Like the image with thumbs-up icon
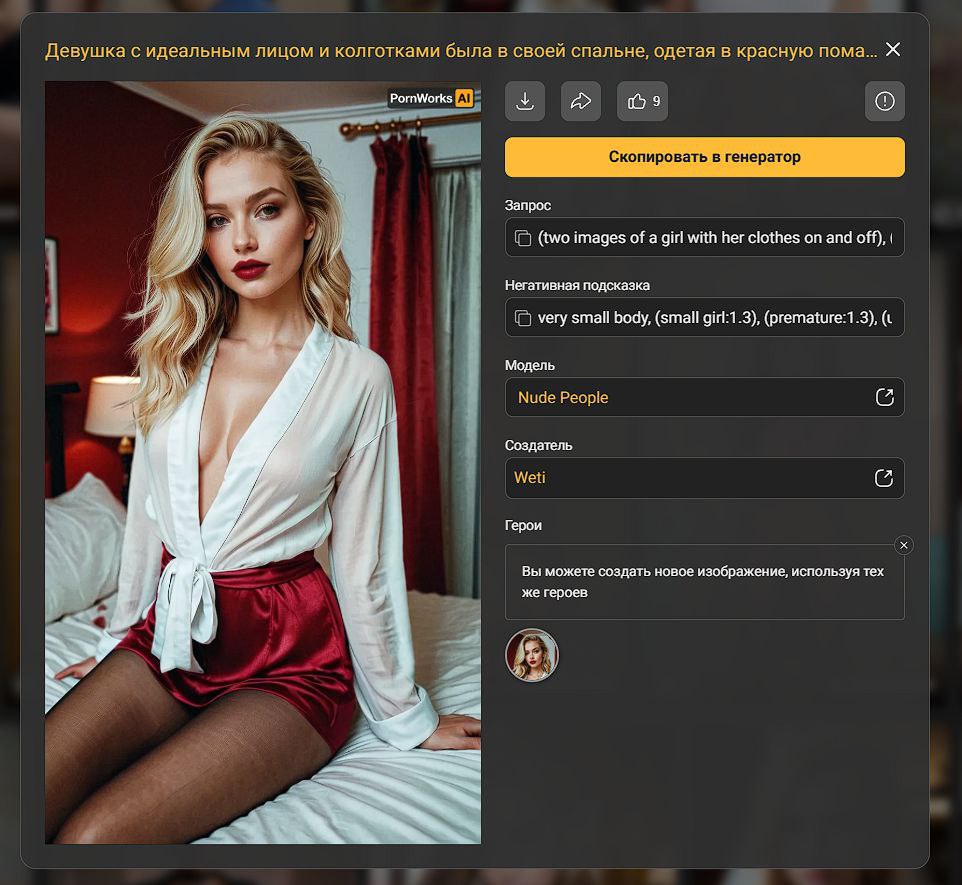Viewport: 962px width, 885px height. coord(642,101)
